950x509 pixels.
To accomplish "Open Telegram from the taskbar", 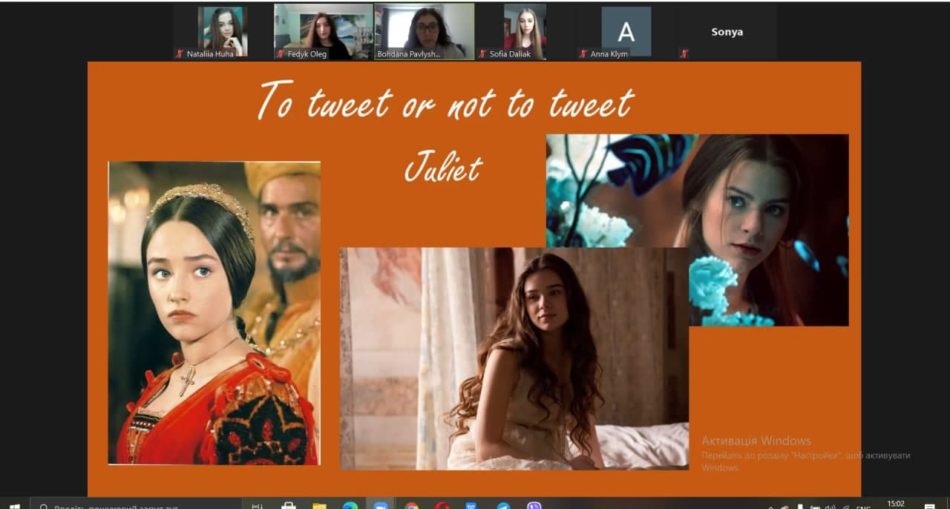I will [x=503, y=505].
